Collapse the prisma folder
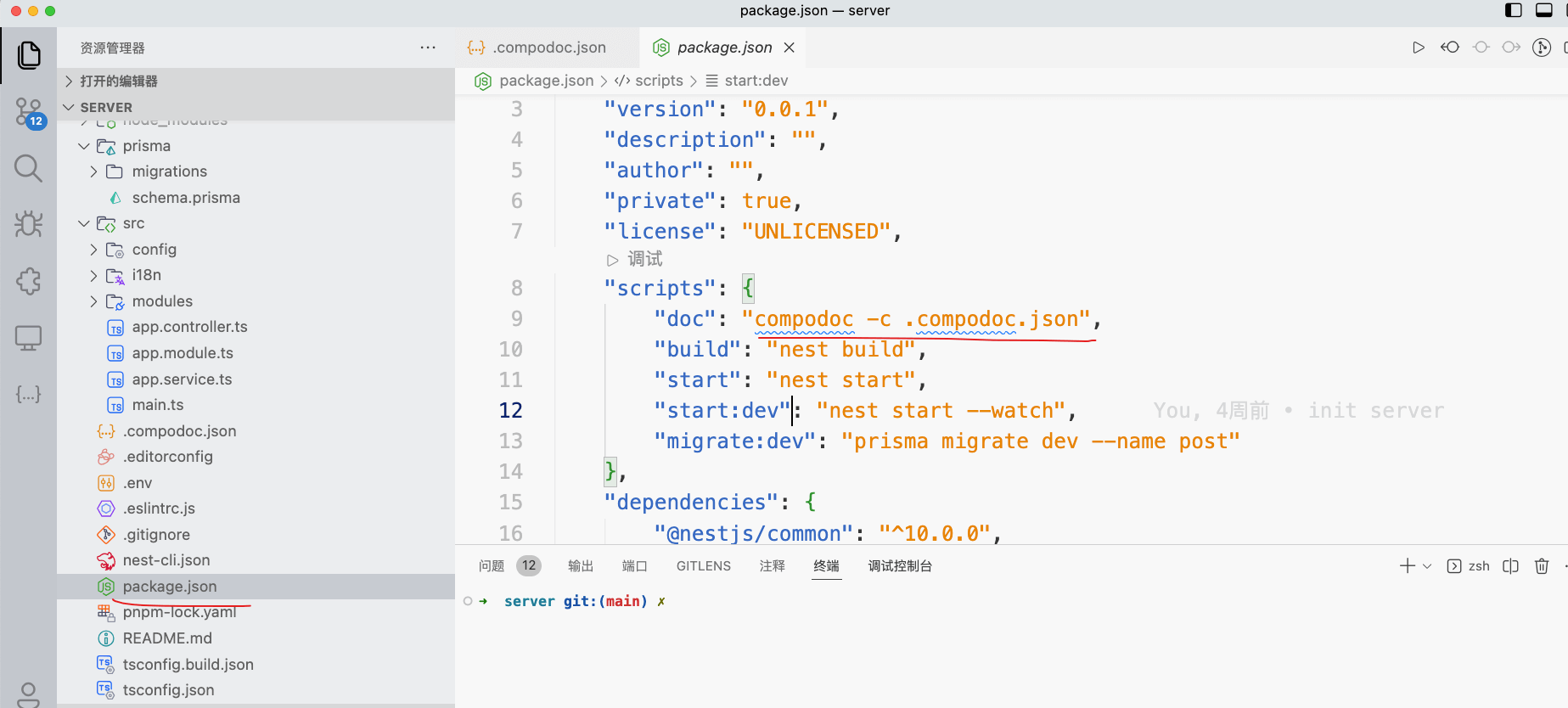Viewport: 1568px width, 708px height. 84,146
